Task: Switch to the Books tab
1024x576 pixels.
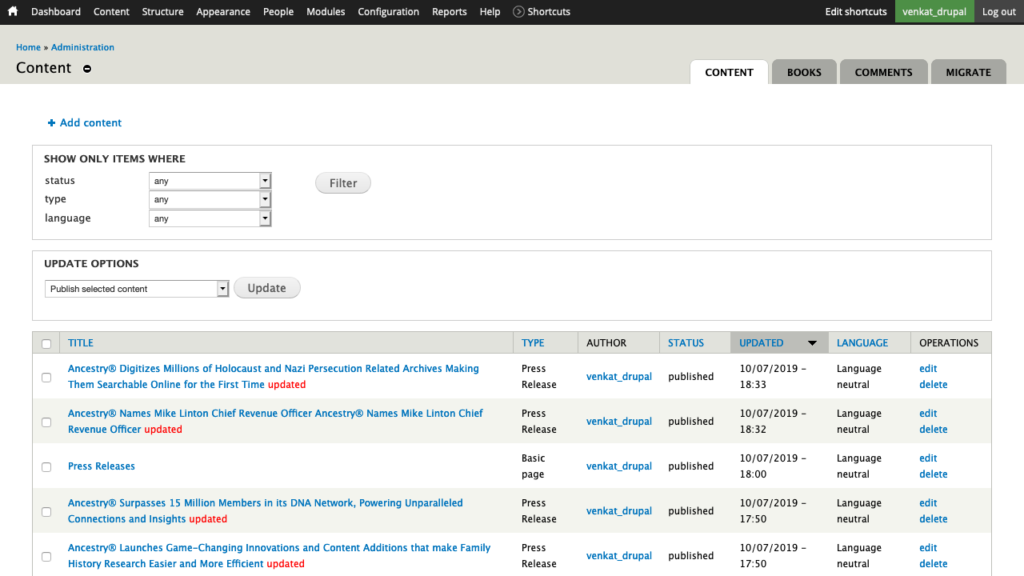Action: (x=804, y=72)
